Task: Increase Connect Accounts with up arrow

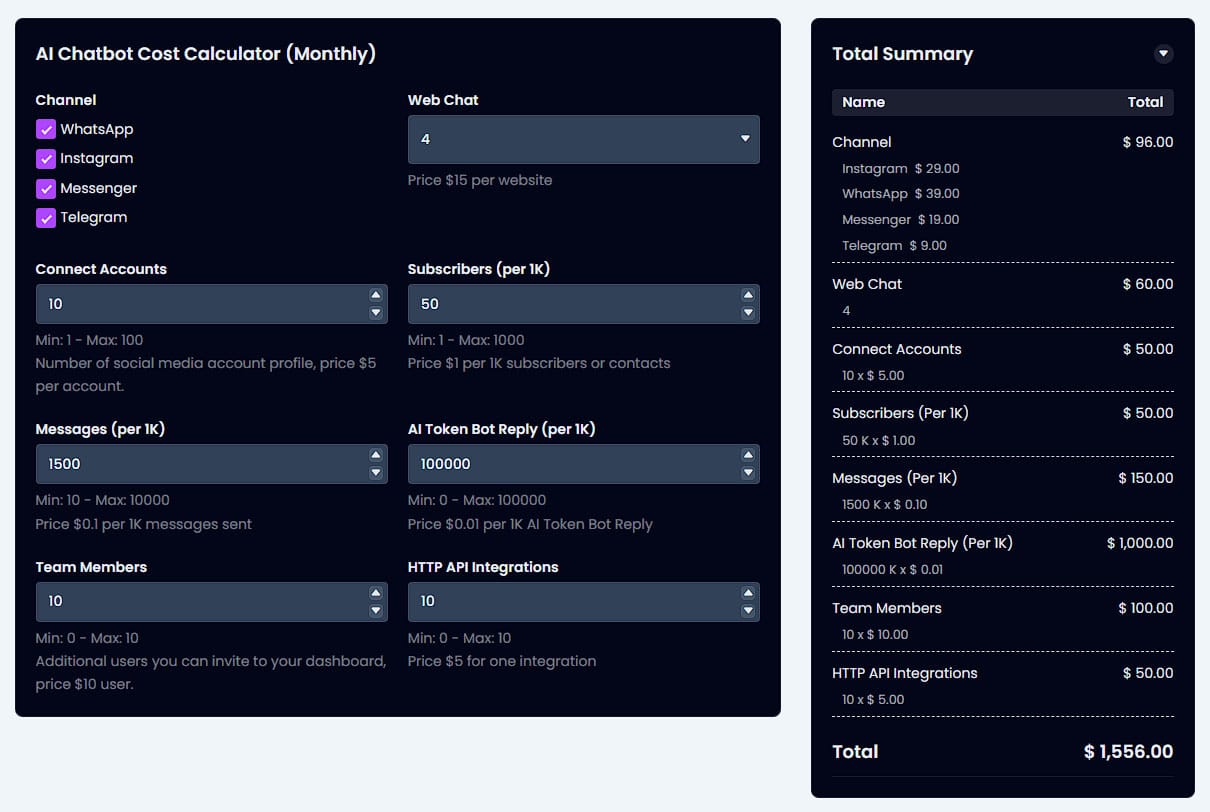Action: [376, 295]
